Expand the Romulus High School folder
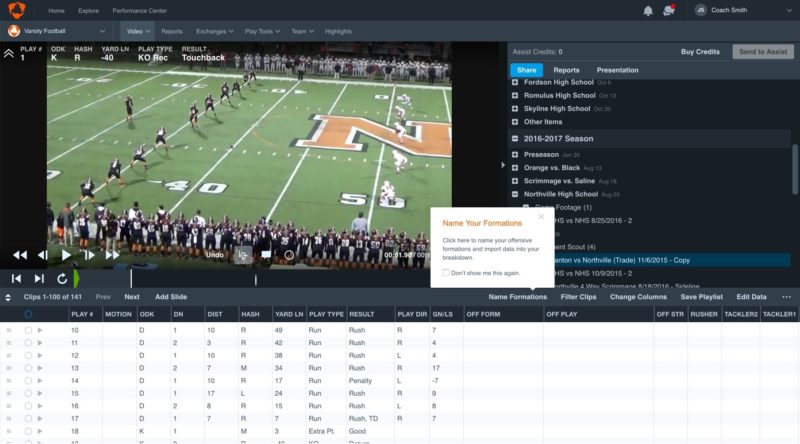Viewport: 800px width, 444px height. (x=515, y=95)
